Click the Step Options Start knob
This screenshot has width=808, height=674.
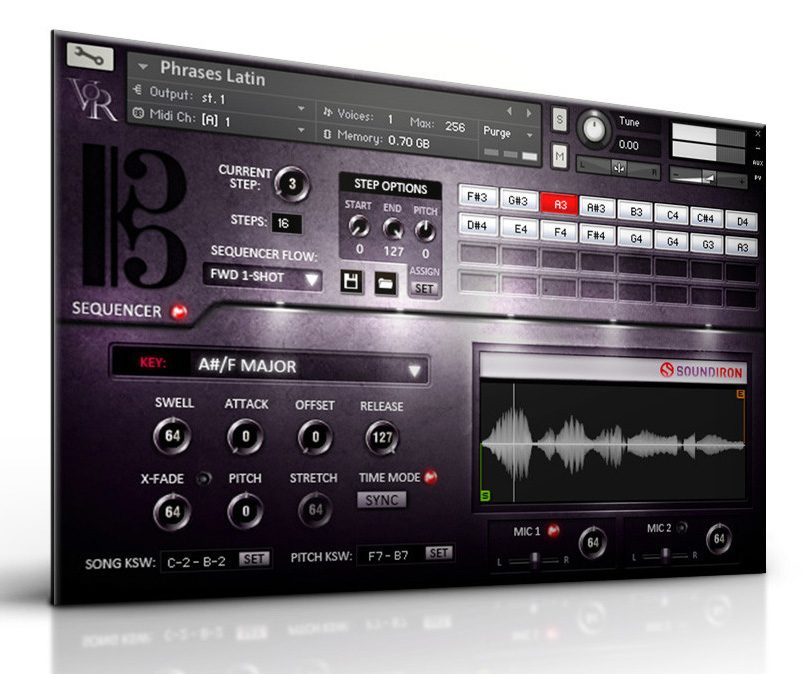click(359, 226)
